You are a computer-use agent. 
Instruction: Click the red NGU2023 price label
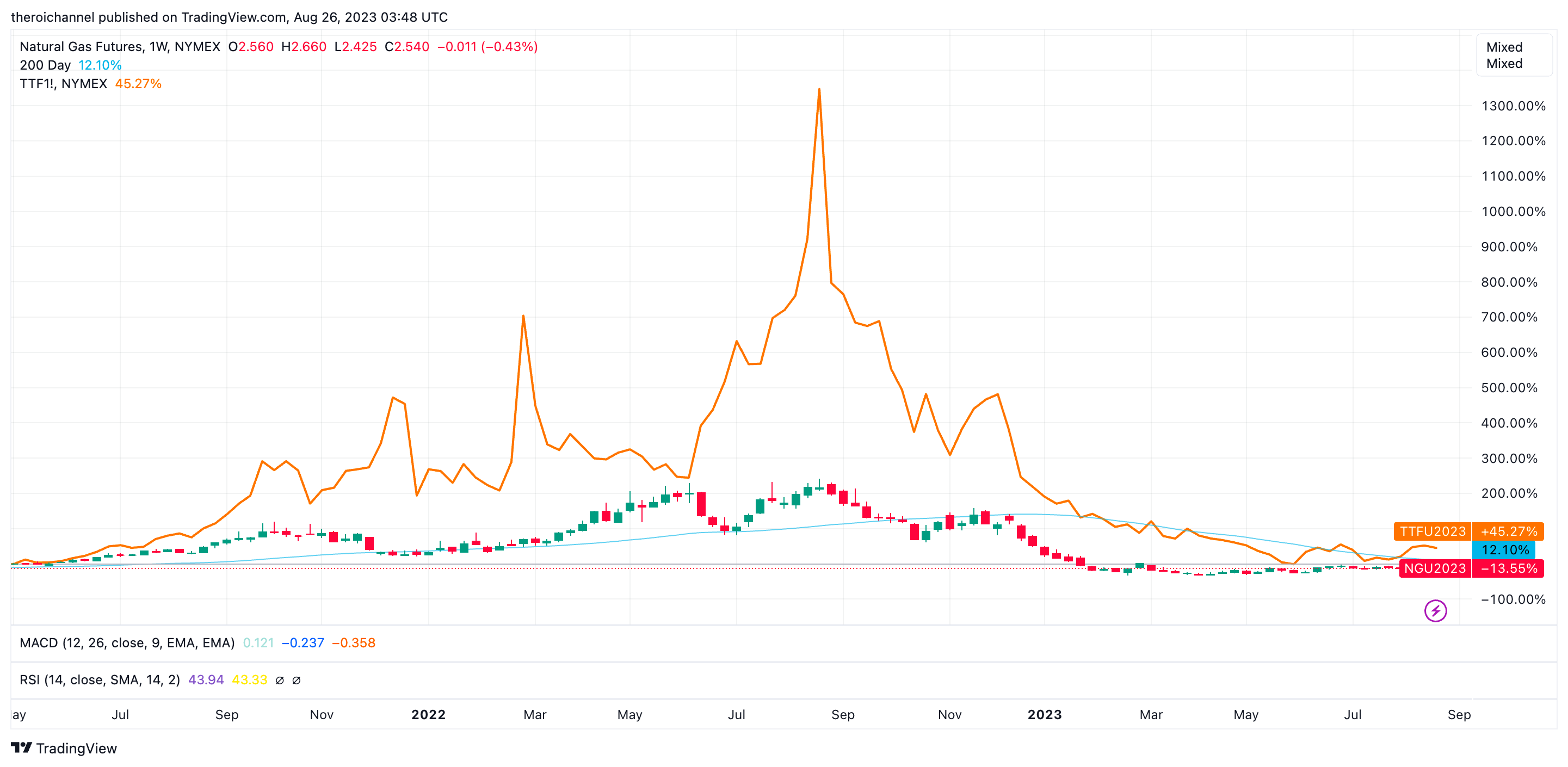click(1434, 568)
